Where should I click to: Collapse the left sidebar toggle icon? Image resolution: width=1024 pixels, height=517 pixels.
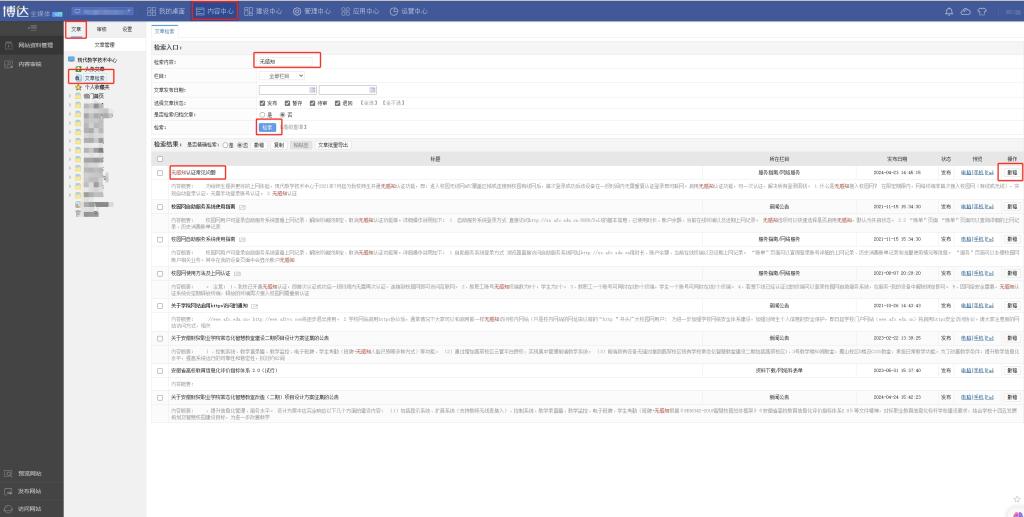[32, 29]
